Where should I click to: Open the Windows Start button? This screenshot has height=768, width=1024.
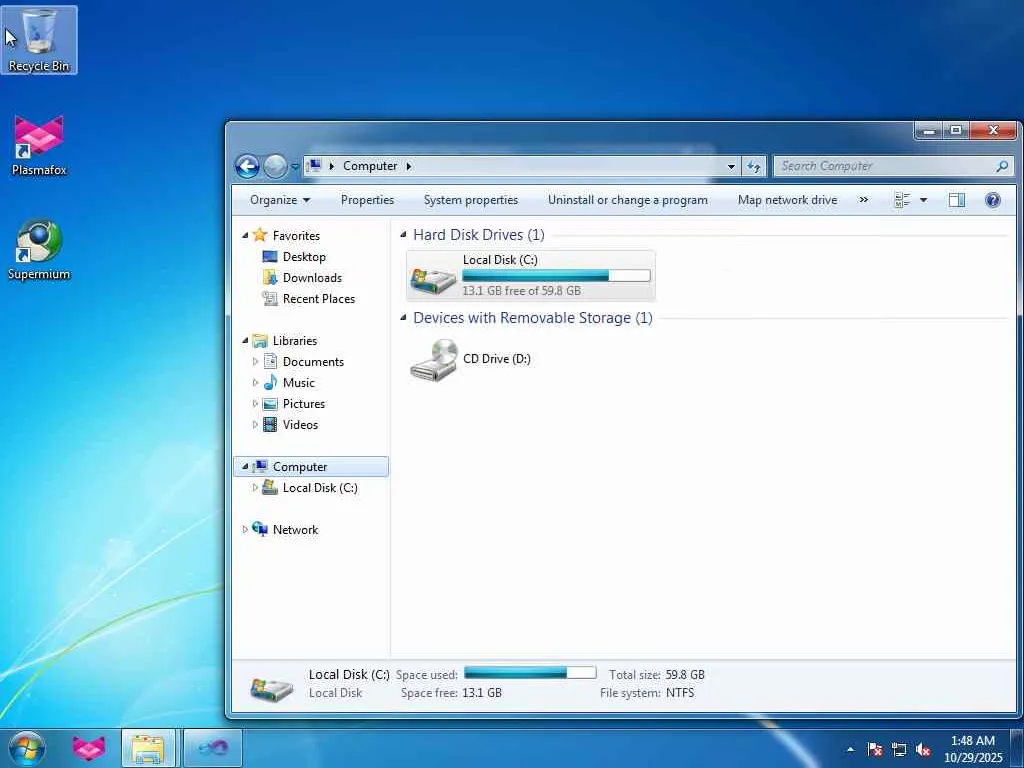point(26,748)
